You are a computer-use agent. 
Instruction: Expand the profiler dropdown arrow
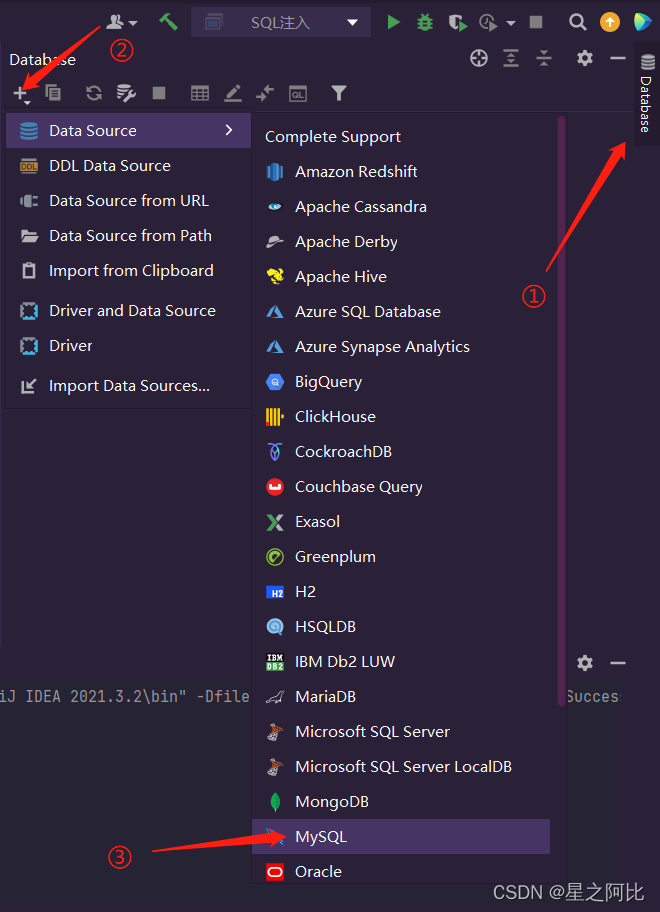pyautogui.click(x=511, y=23)
